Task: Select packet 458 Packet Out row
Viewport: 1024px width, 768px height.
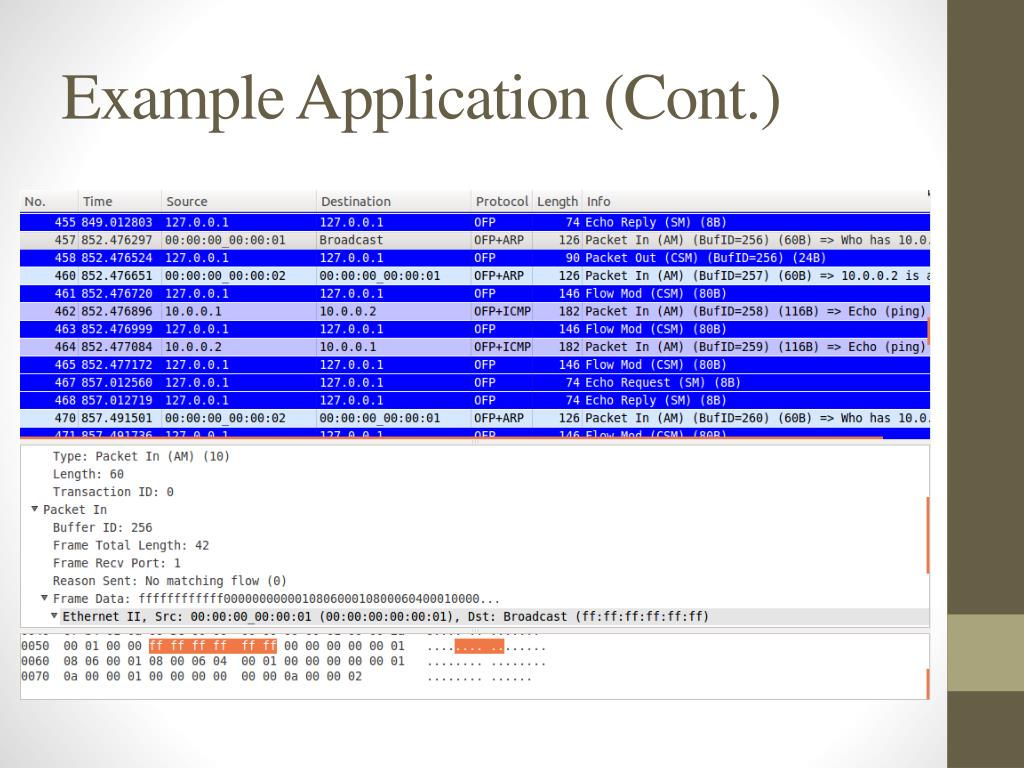Action: pos(475,257)
